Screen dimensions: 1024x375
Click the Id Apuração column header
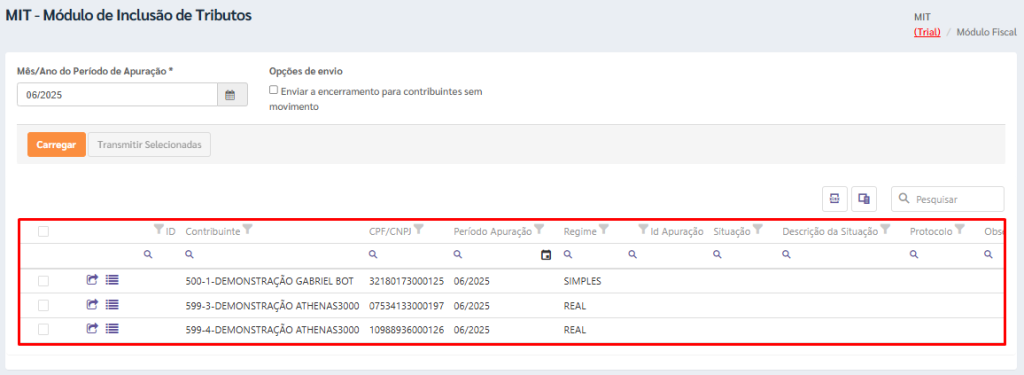pyautogui.click(x=677, y=231)
